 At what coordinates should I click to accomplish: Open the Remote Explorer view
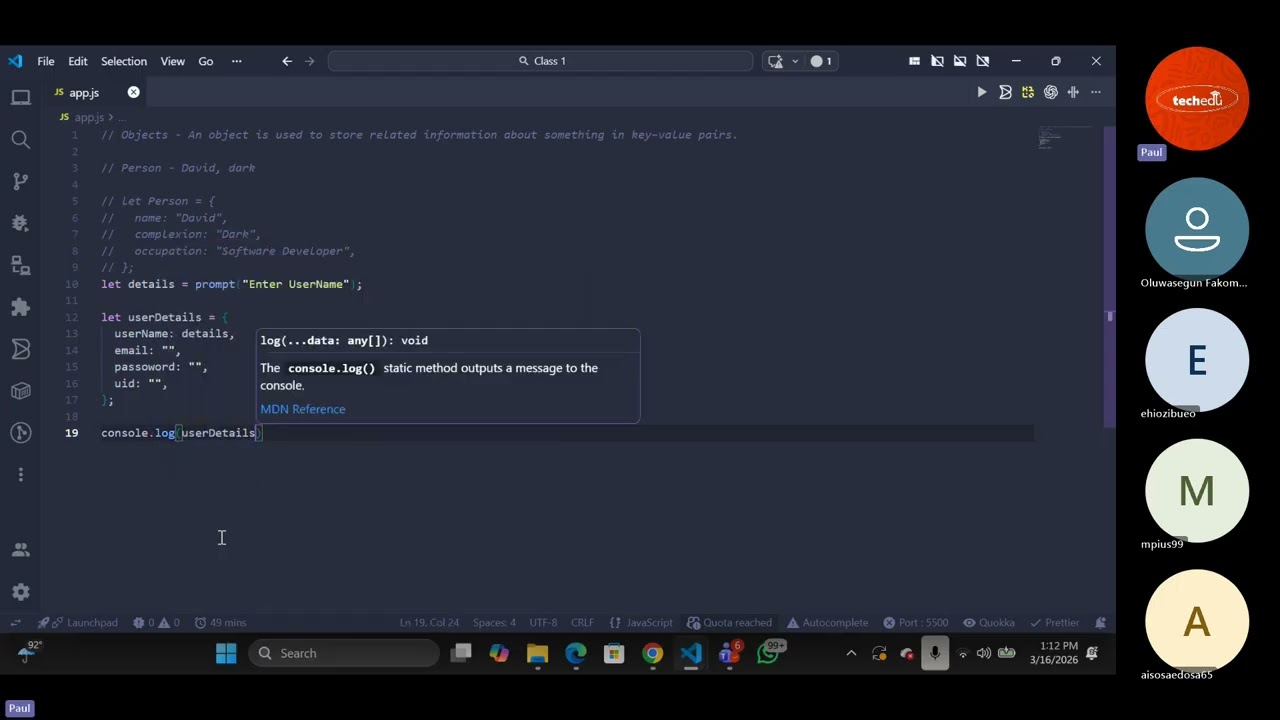pyautogui.click(x=20, y=265)
